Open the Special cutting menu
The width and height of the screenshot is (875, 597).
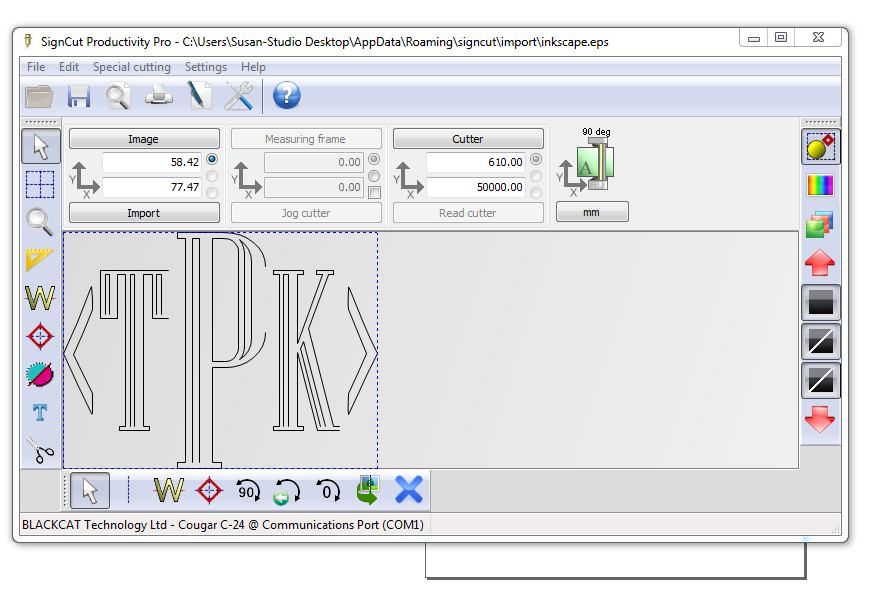coord(131,67)
